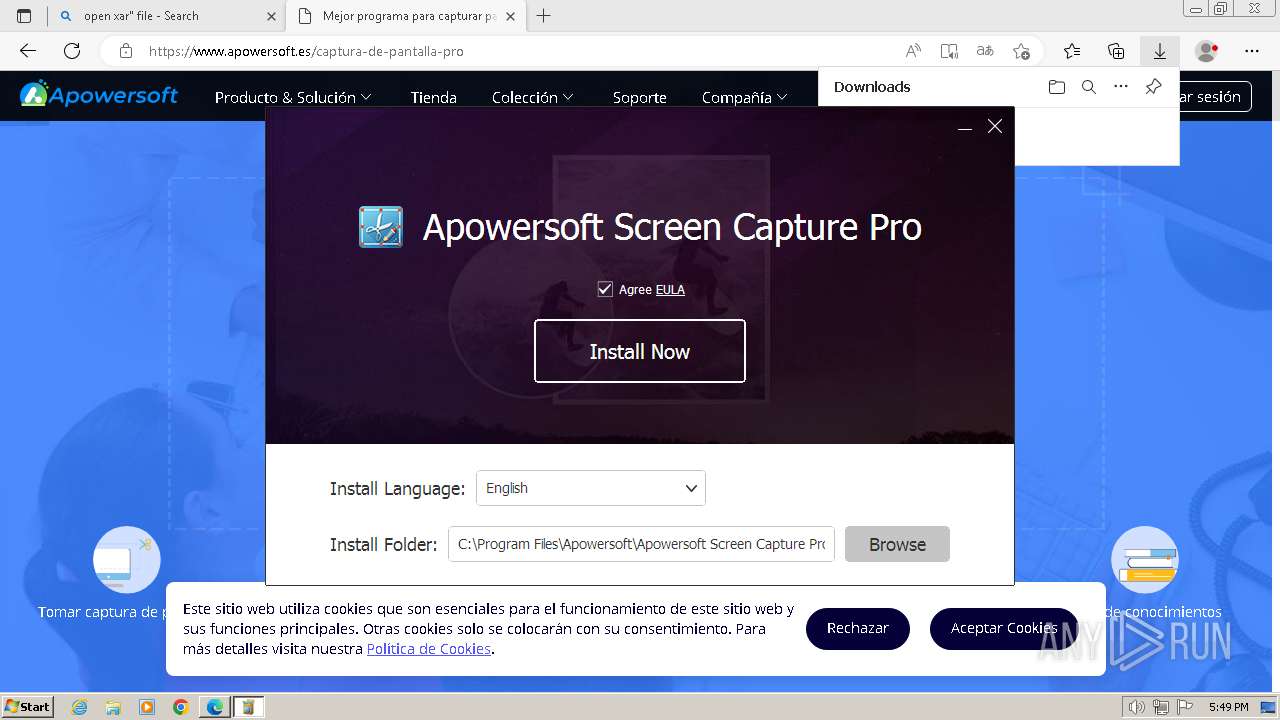Click Rechazar cookies button
This screenshot has height=720, width=1280.
point(857,628)
